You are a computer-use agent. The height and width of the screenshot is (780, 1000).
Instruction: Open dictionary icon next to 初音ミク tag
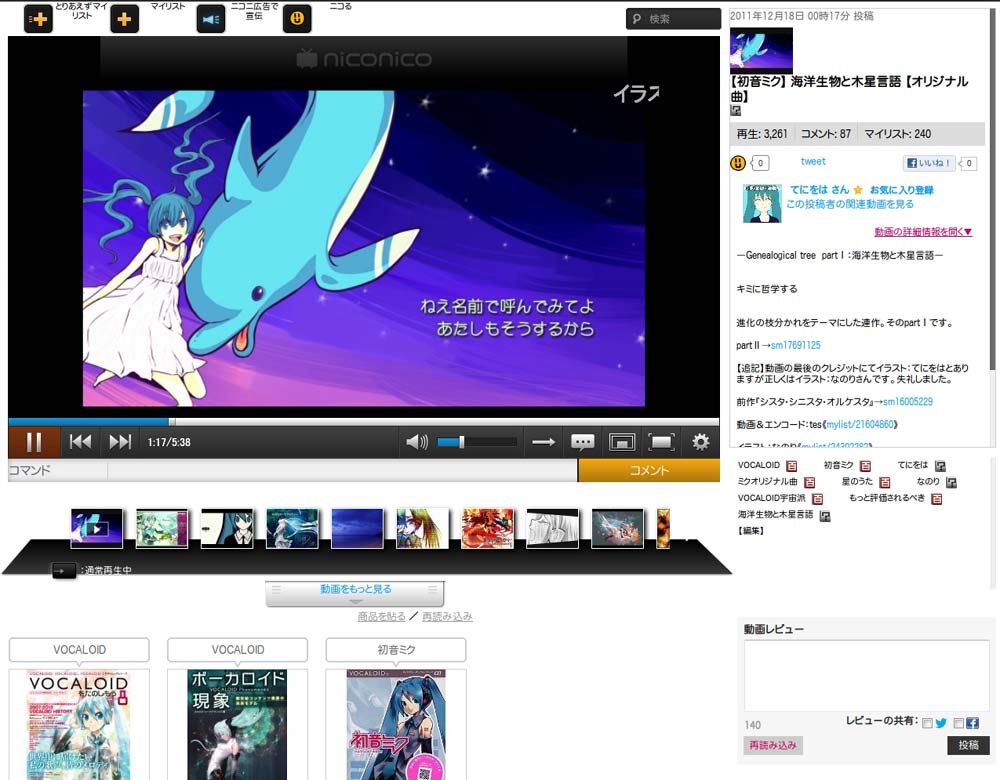point(865,466)
